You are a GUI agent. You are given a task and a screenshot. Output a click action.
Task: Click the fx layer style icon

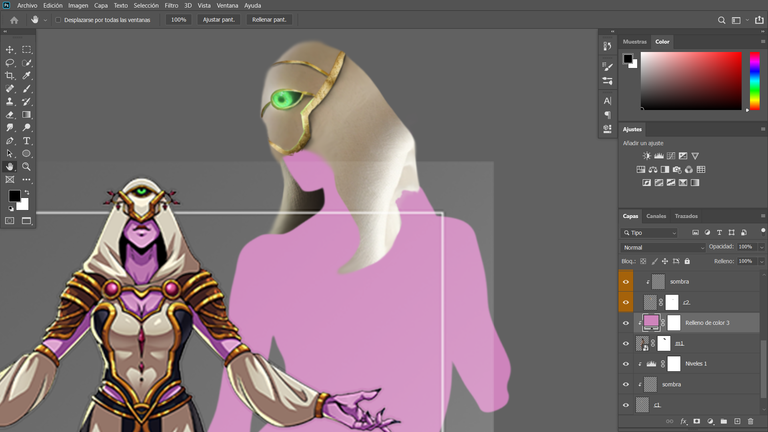(683, 421)
